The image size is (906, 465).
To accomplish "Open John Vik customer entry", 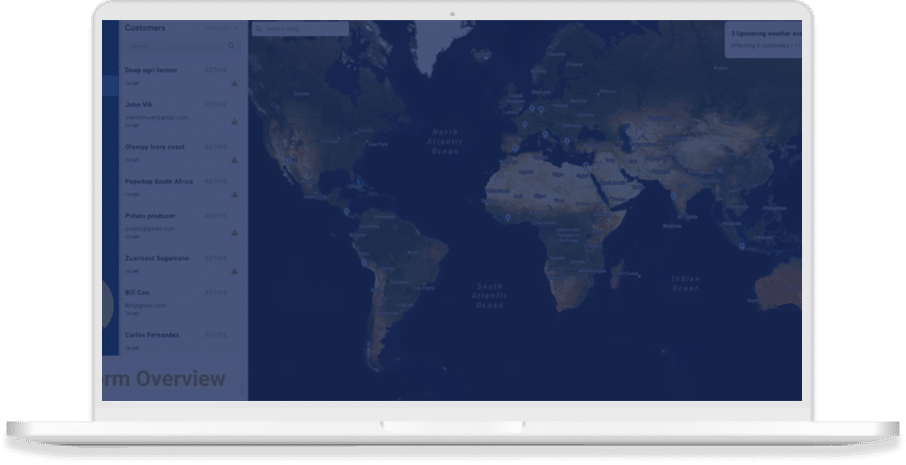I will point(183,114).
